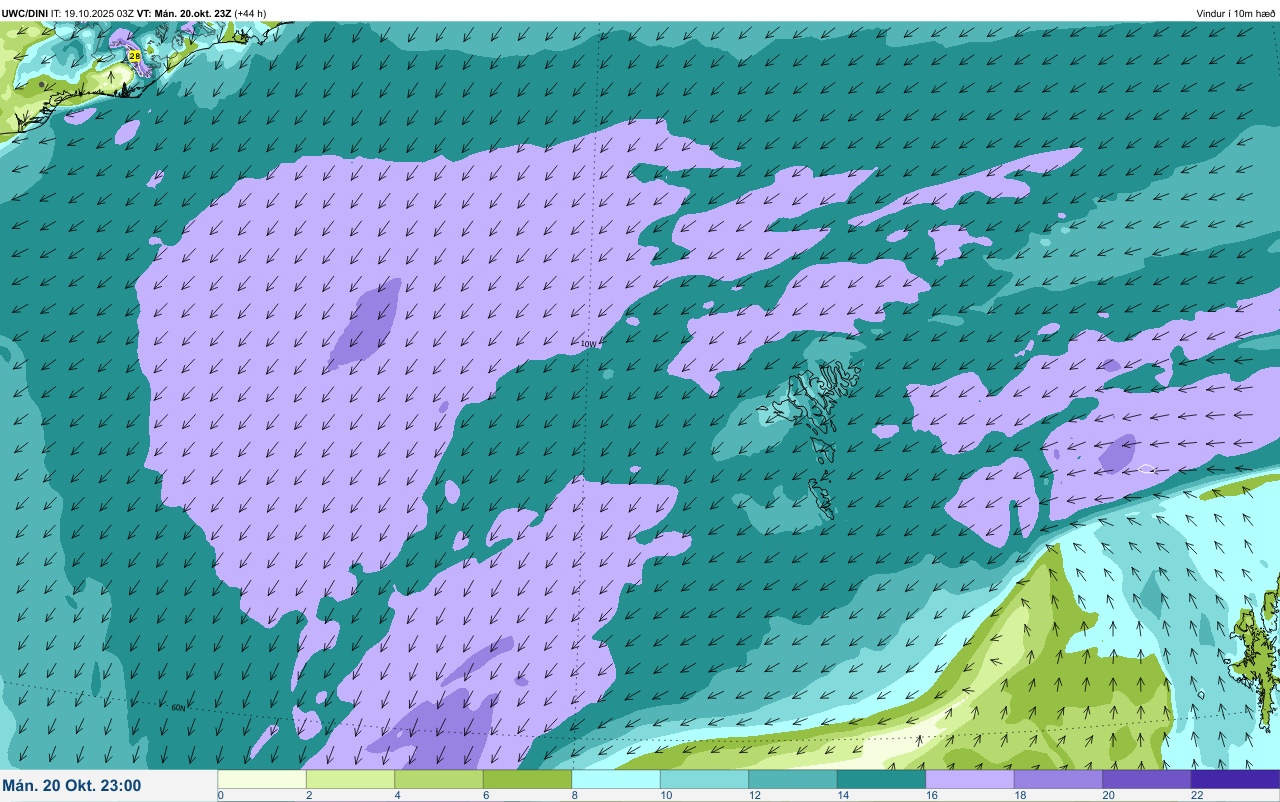Screen dimensions: 1280x802
Task: Click the yellow 28 wind marker
Action: tap(135, 56)
